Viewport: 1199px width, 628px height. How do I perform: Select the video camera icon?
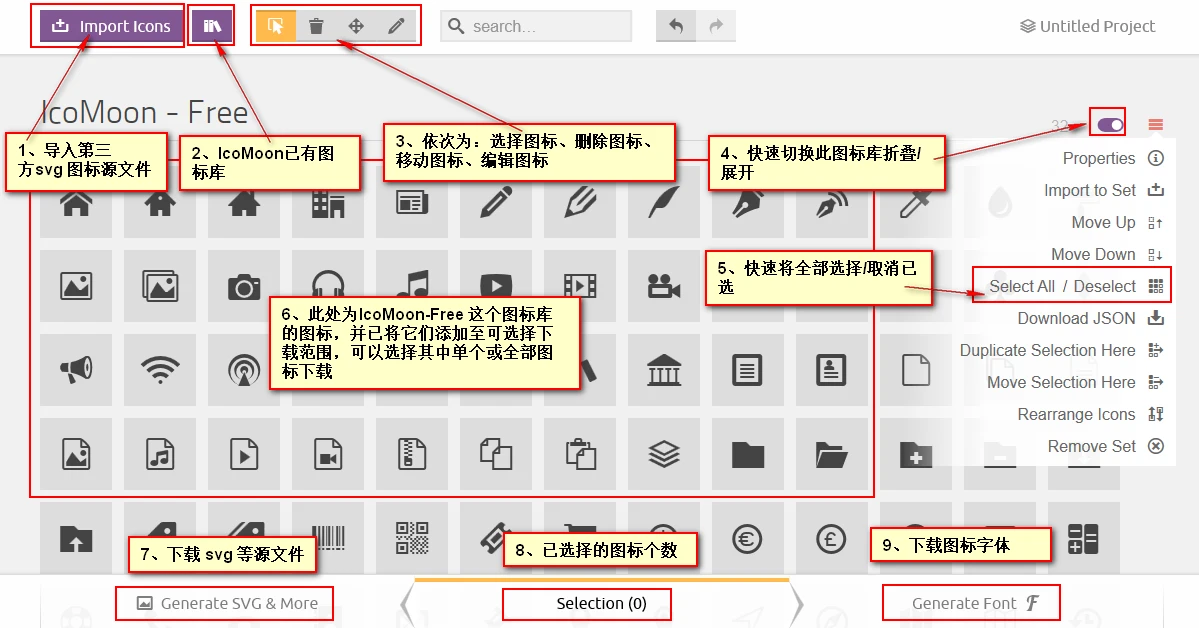pyautogui.click(x=664, y=286)
